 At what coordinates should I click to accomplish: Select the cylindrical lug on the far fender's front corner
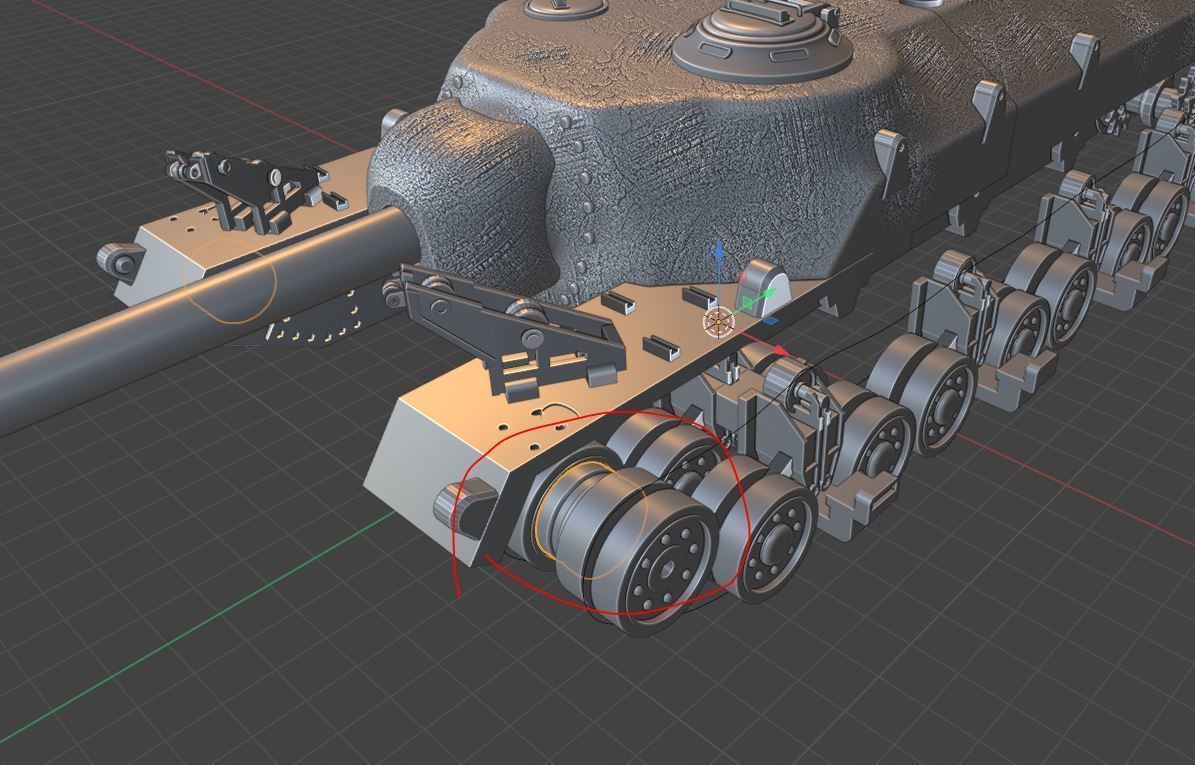coord(121,260)
